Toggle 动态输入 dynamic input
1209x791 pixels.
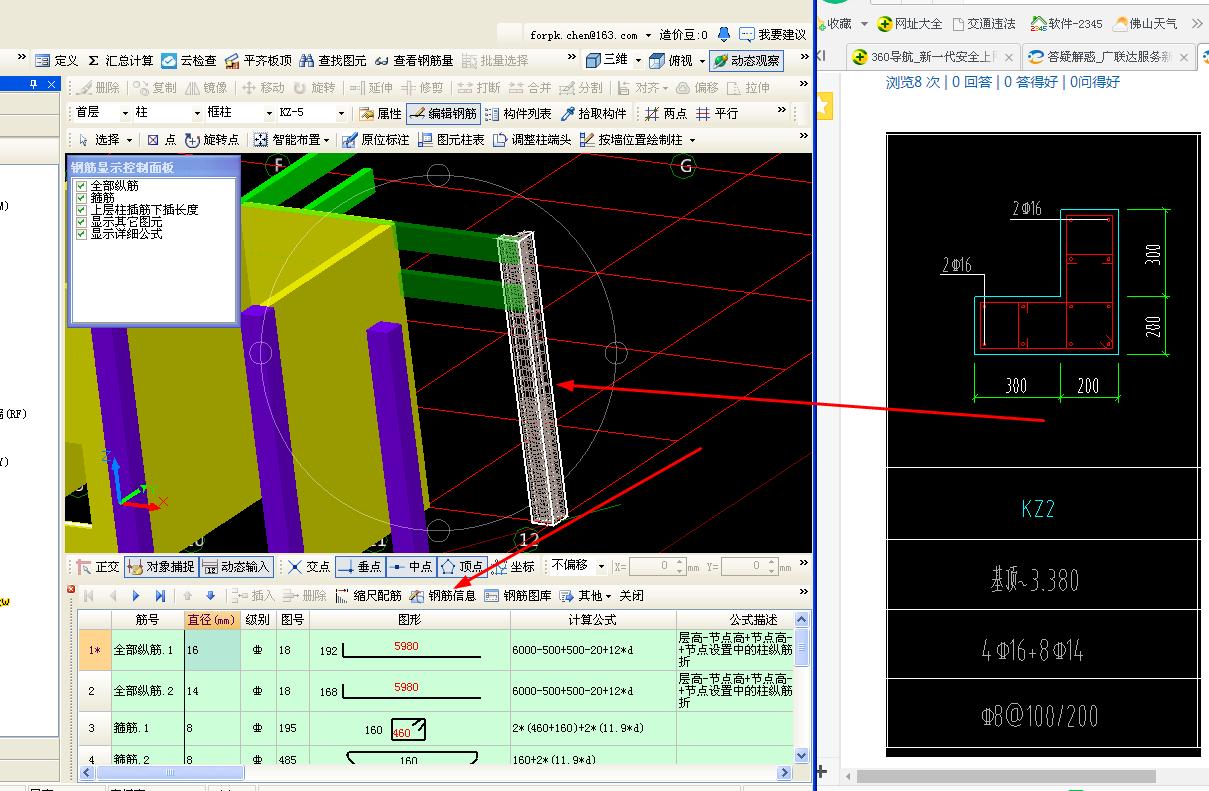(x=236, y=567)
